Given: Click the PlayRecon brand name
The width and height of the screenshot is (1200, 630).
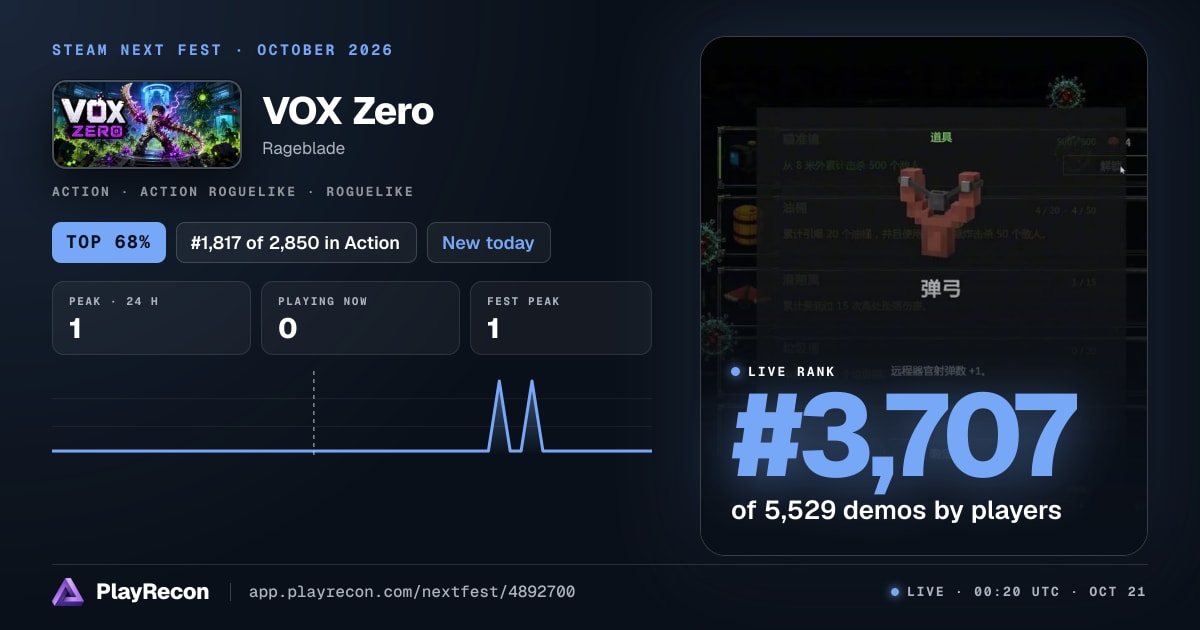Looking at the screenshot, I should (x=153, y=592).
